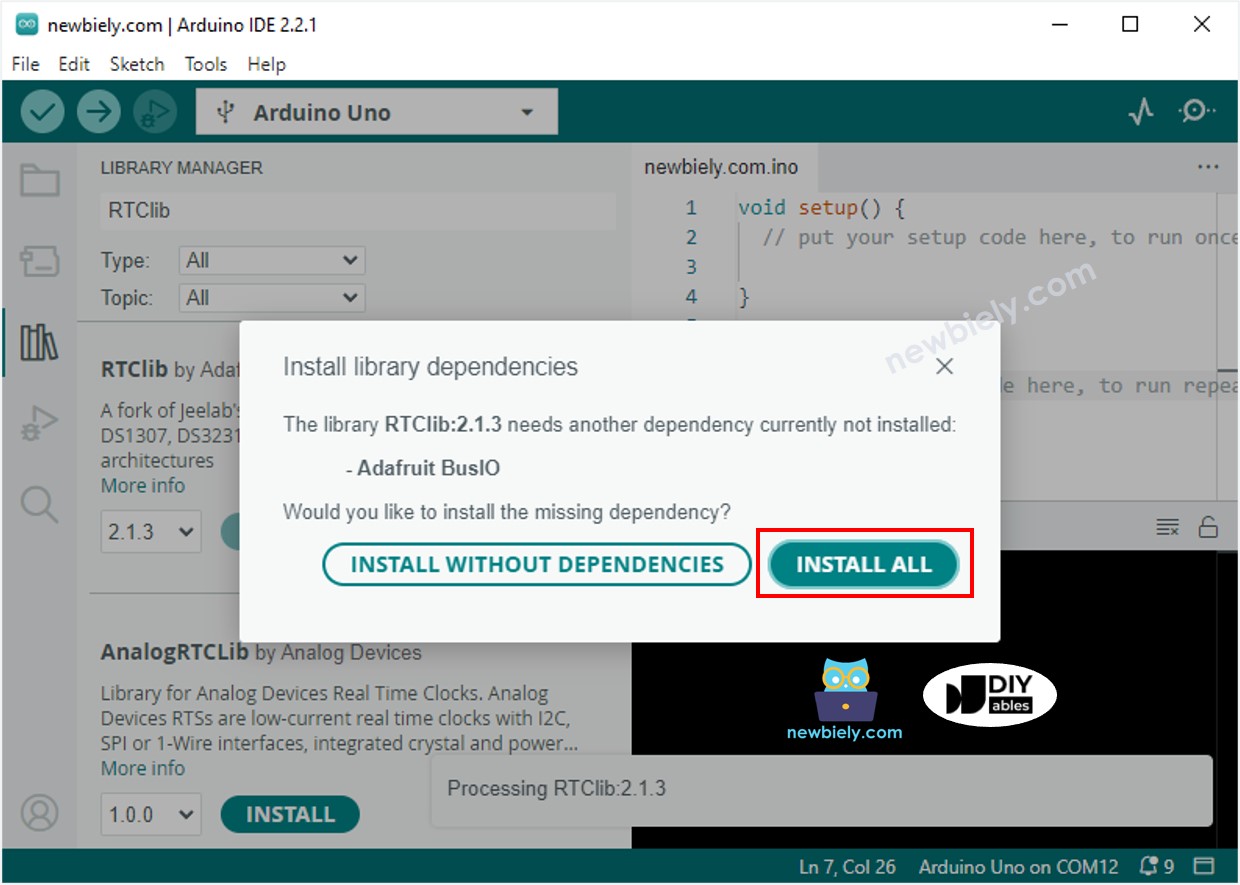The image size is (1240, 885).
Task: Click the Verify checkmark icon
Action: [42, 112]
